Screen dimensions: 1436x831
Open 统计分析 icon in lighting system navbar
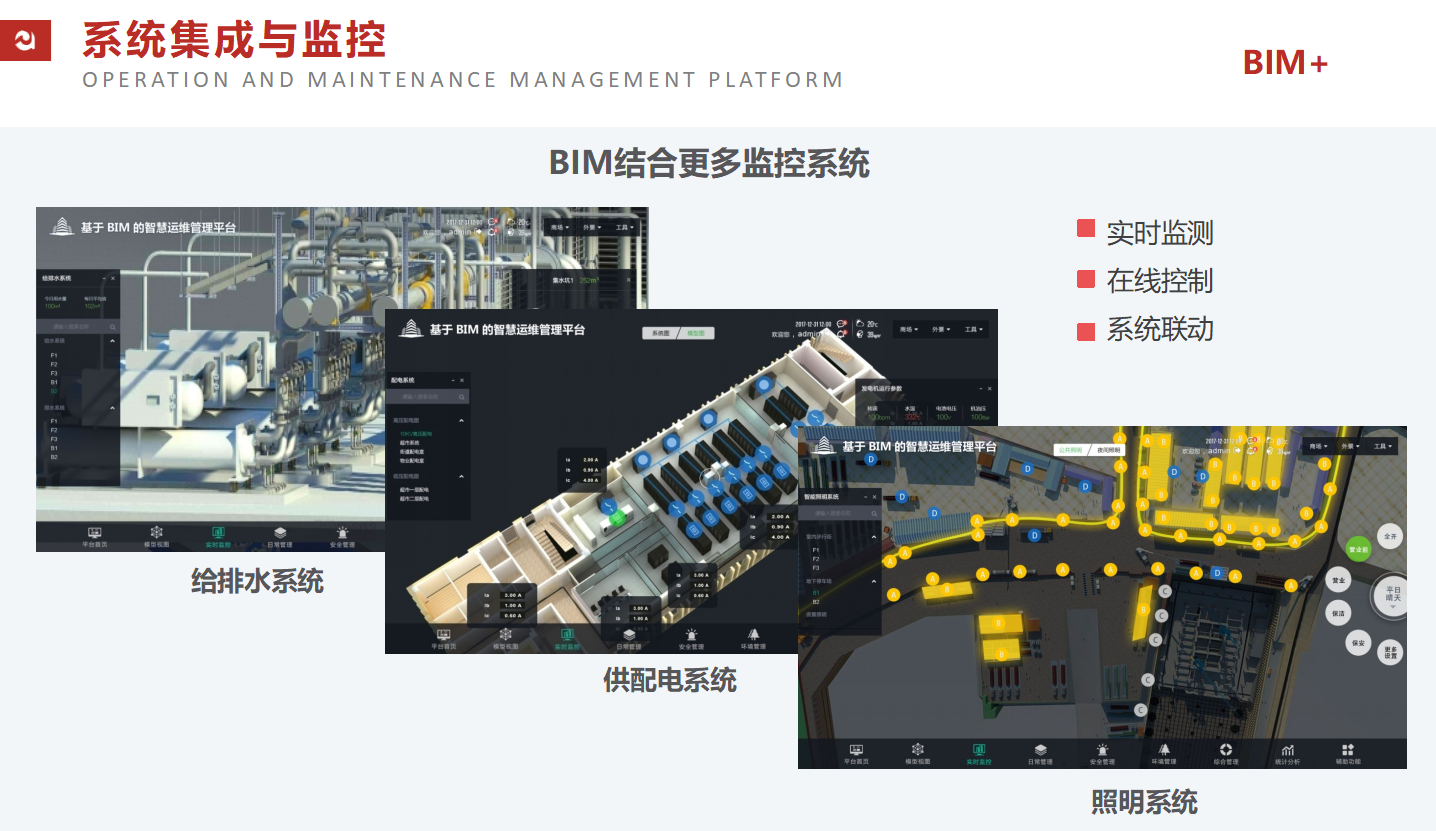tap(1286, 752)
